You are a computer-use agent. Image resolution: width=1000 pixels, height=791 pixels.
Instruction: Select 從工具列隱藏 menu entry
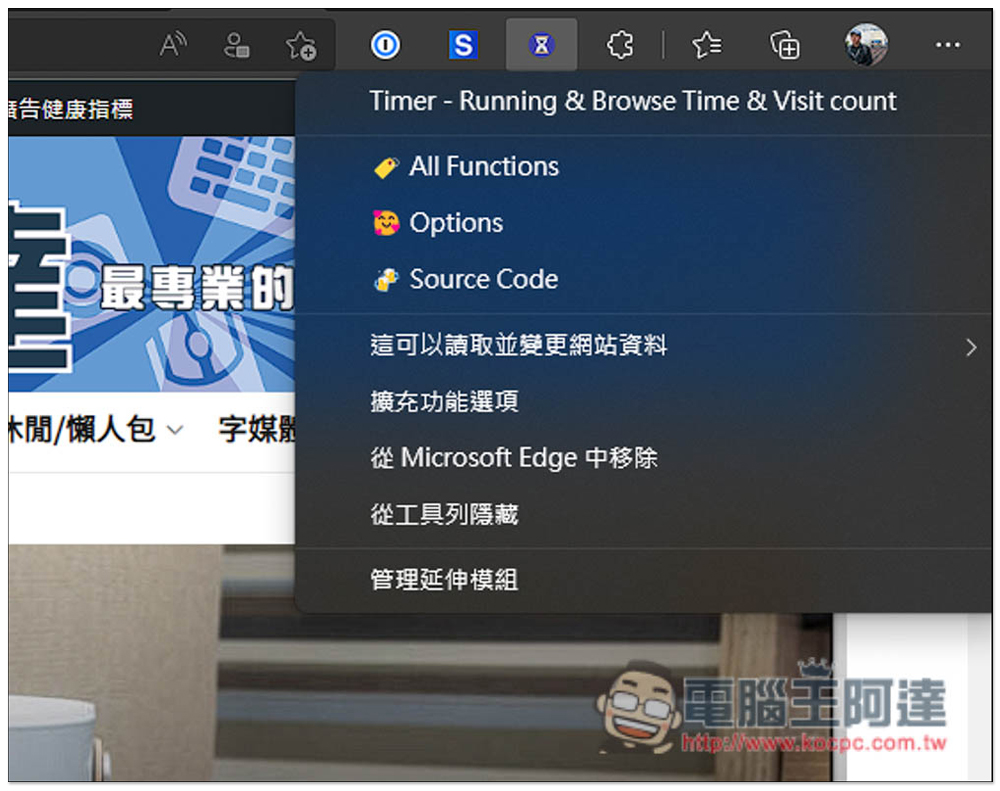[x=643, y=514]
